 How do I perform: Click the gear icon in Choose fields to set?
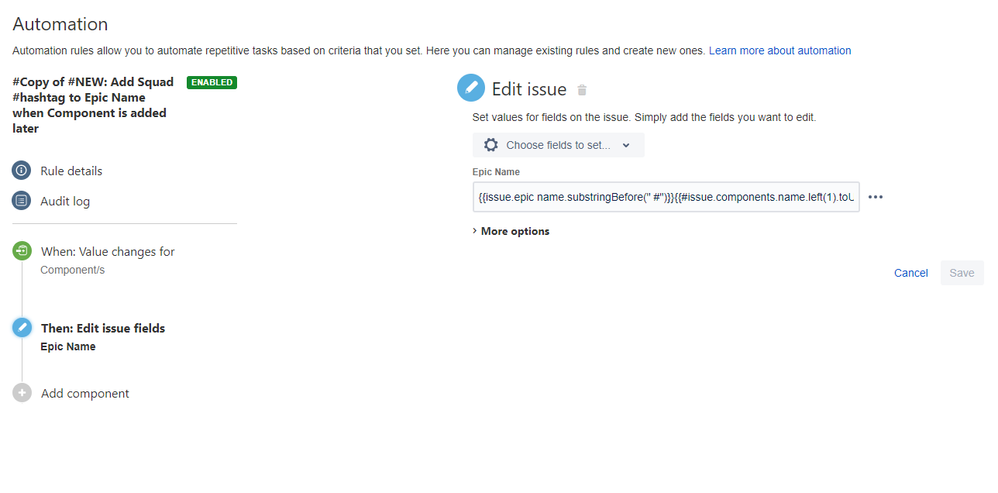click(x=491, y=145)
